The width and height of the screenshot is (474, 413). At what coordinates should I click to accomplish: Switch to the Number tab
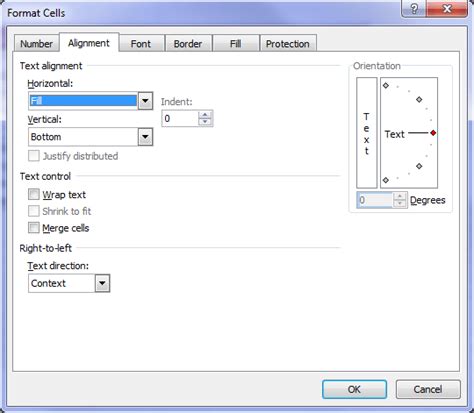(36, 44)
